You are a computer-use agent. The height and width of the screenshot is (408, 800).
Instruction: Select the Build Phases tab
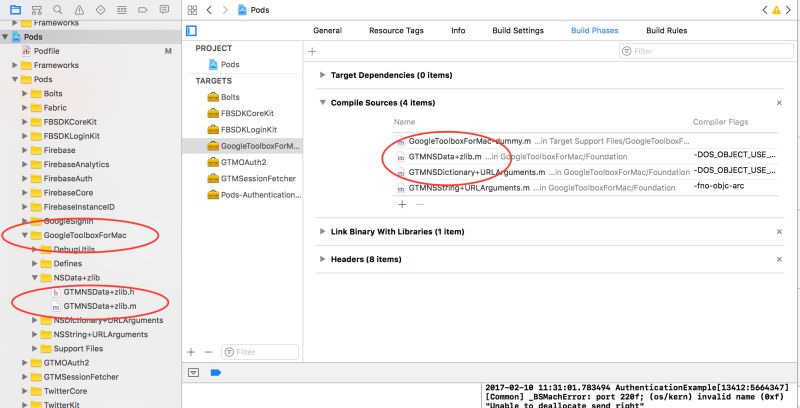coord(594,31)
